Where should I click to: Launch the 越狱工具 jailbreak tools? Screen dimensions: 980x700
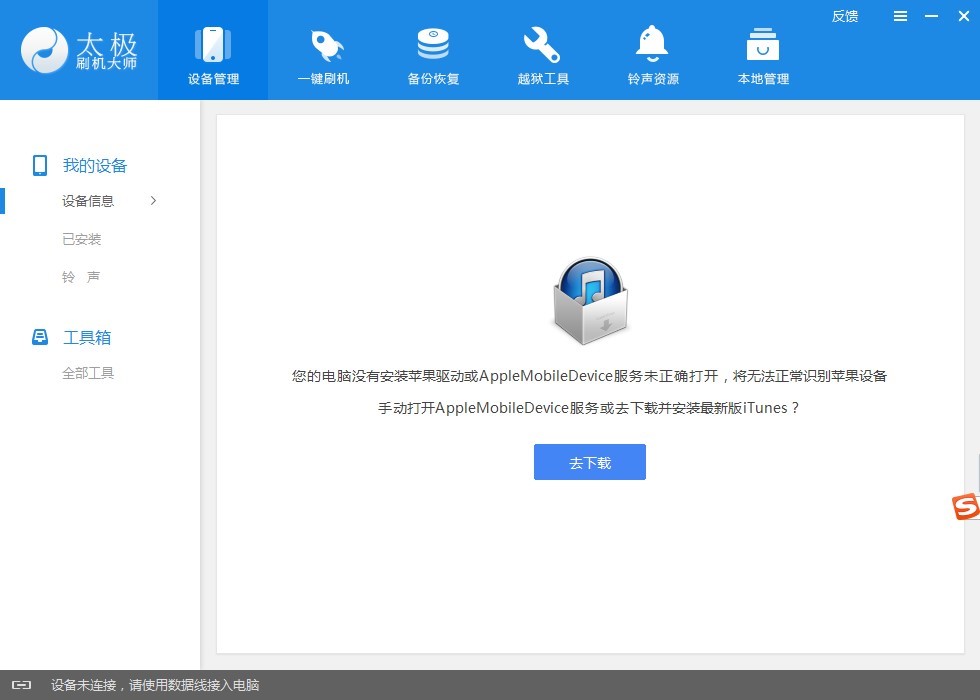(x=542, y=50)
